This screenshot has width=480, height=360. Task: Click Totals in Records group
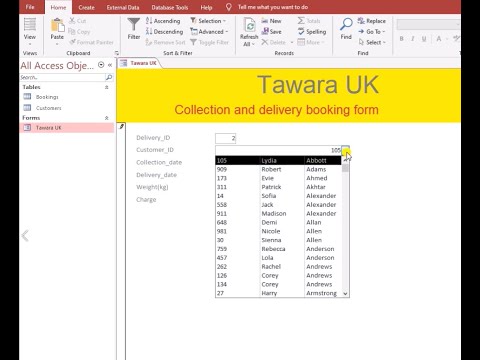click(x=309, y=21)
